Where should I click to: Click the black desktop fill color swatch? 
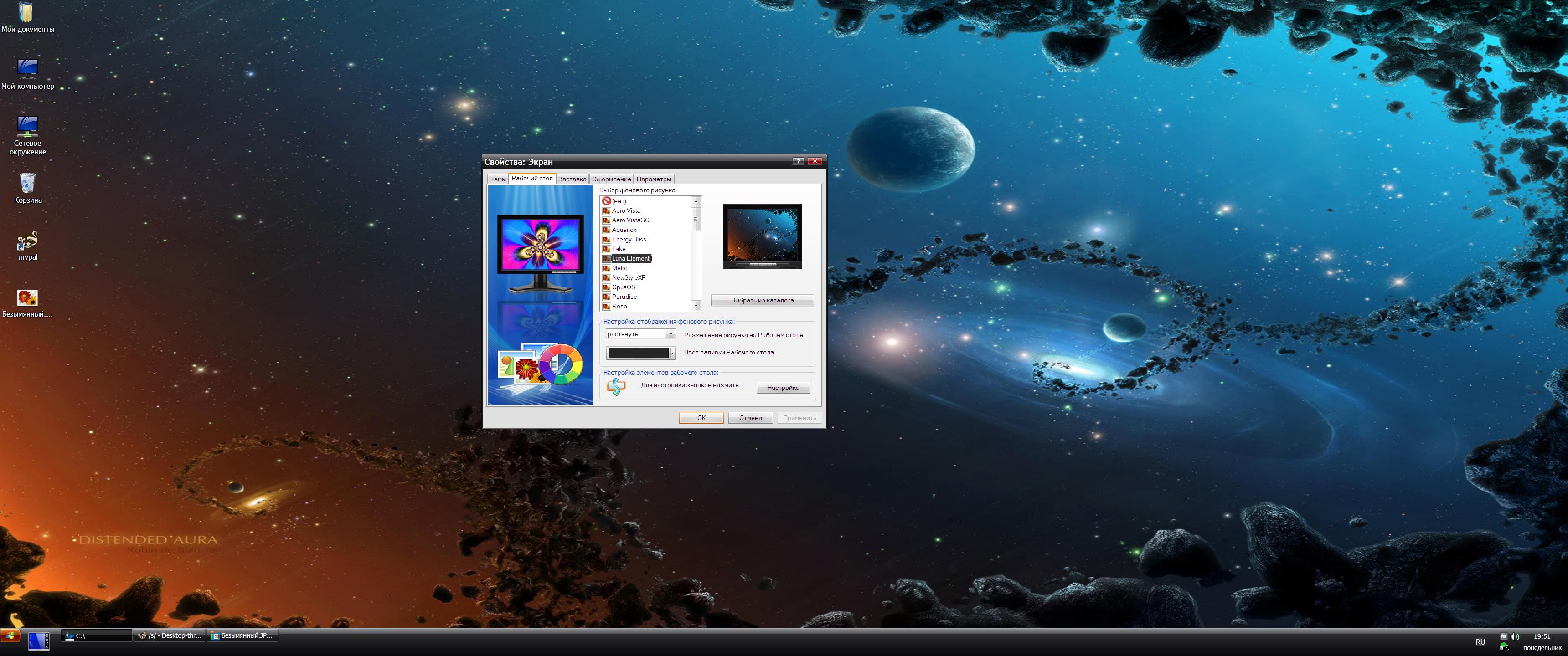[x=638, y=353]
